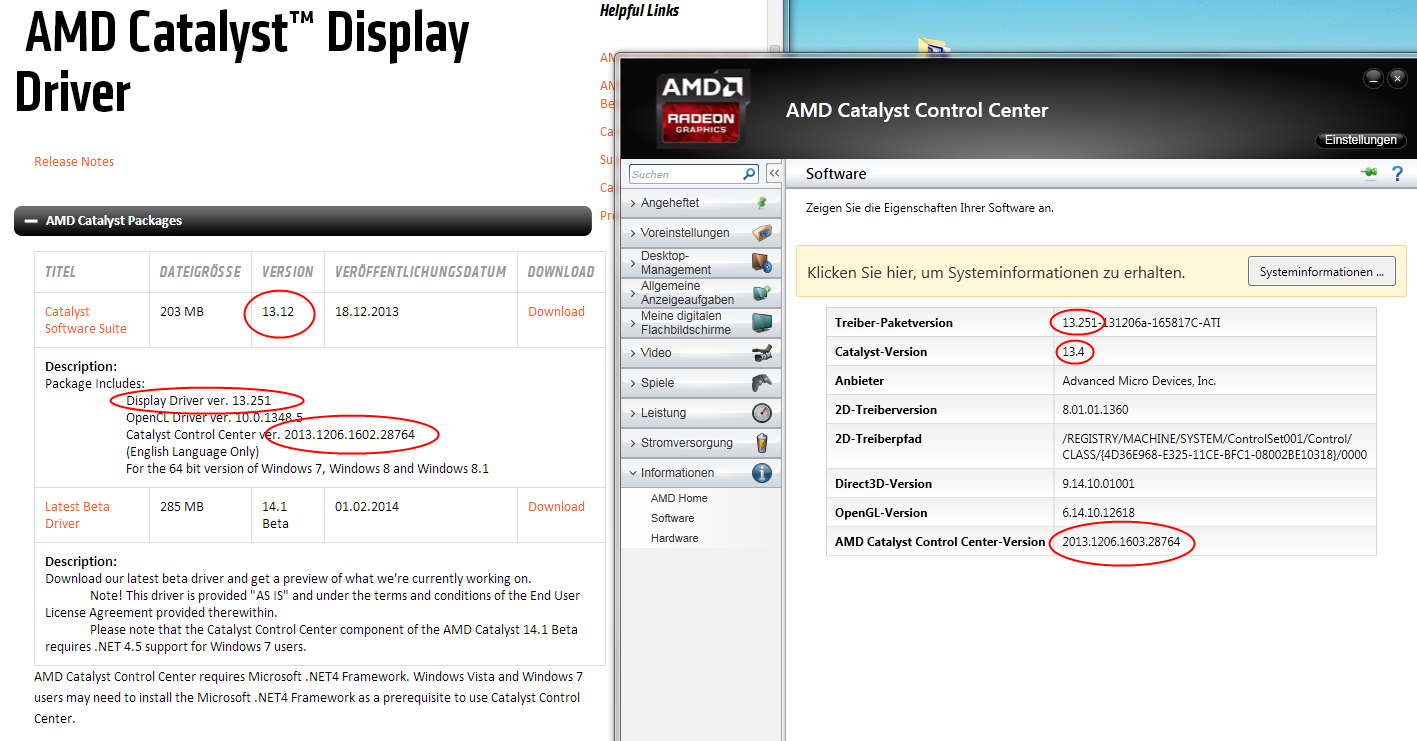Click the VERÖFFENTLICHUNGSDATUM column header
Viewport: 1417px width, 741px height.
(420, 272)
